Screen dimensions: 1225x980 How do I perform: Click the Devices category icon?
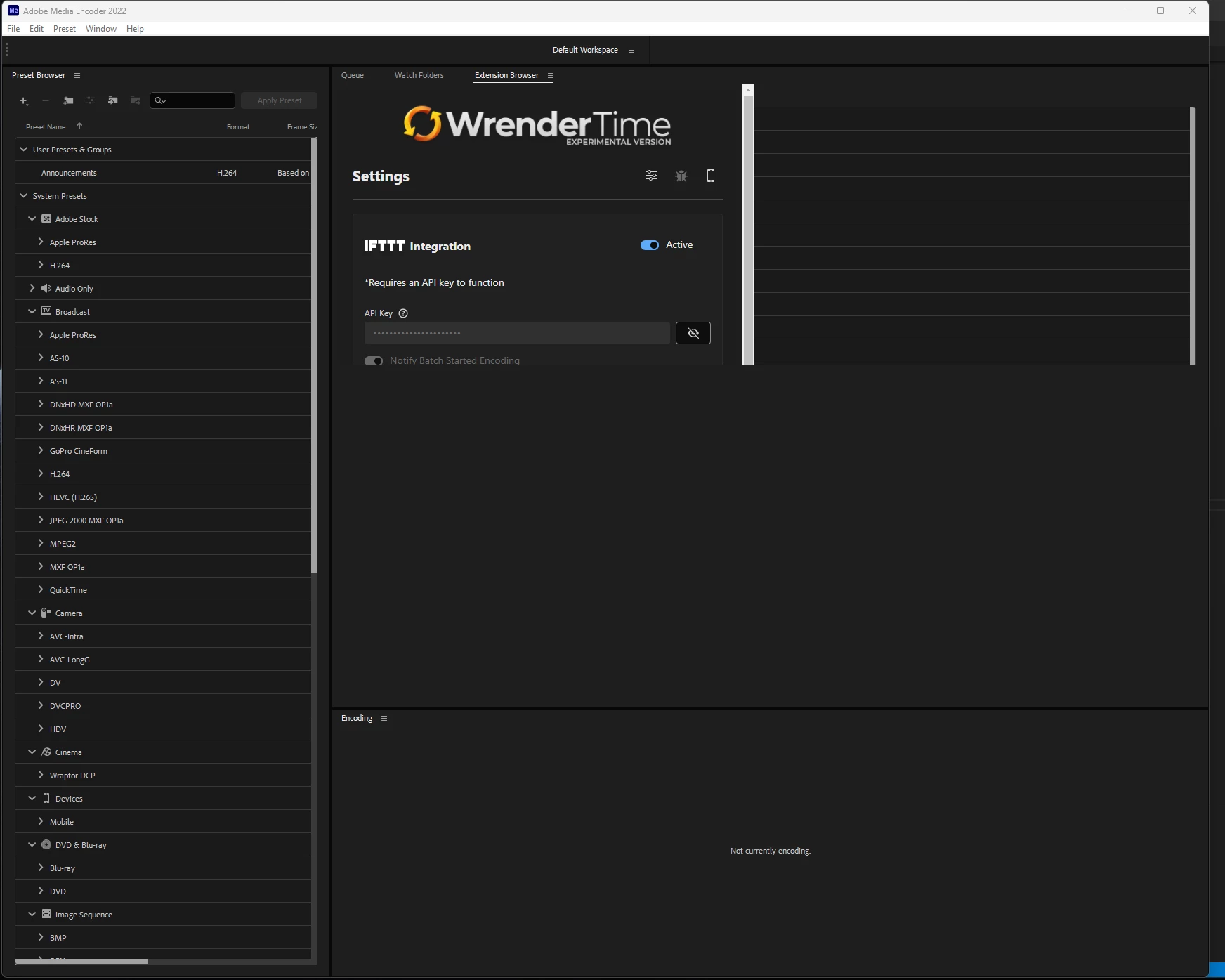pos(46,798)
